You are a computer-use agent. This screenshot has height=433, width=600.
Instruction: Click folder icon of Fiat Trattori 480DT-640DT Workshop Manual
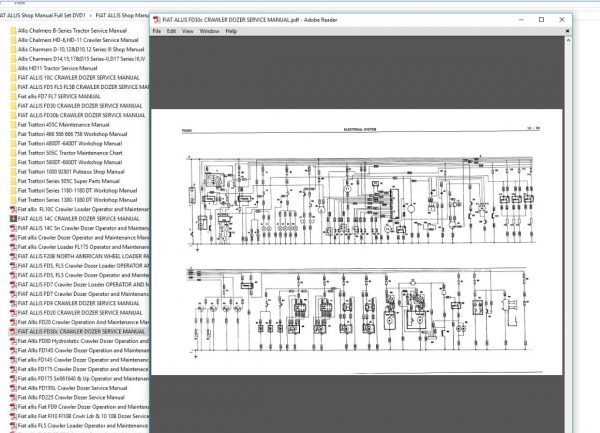tap(13, 143)
